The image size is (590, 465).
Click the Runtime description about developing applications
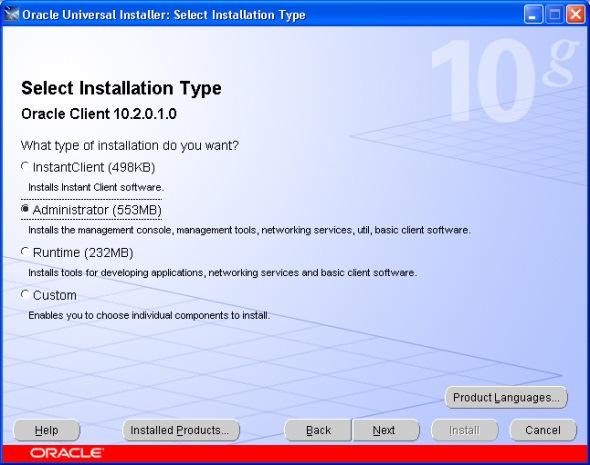pos(222,272)
